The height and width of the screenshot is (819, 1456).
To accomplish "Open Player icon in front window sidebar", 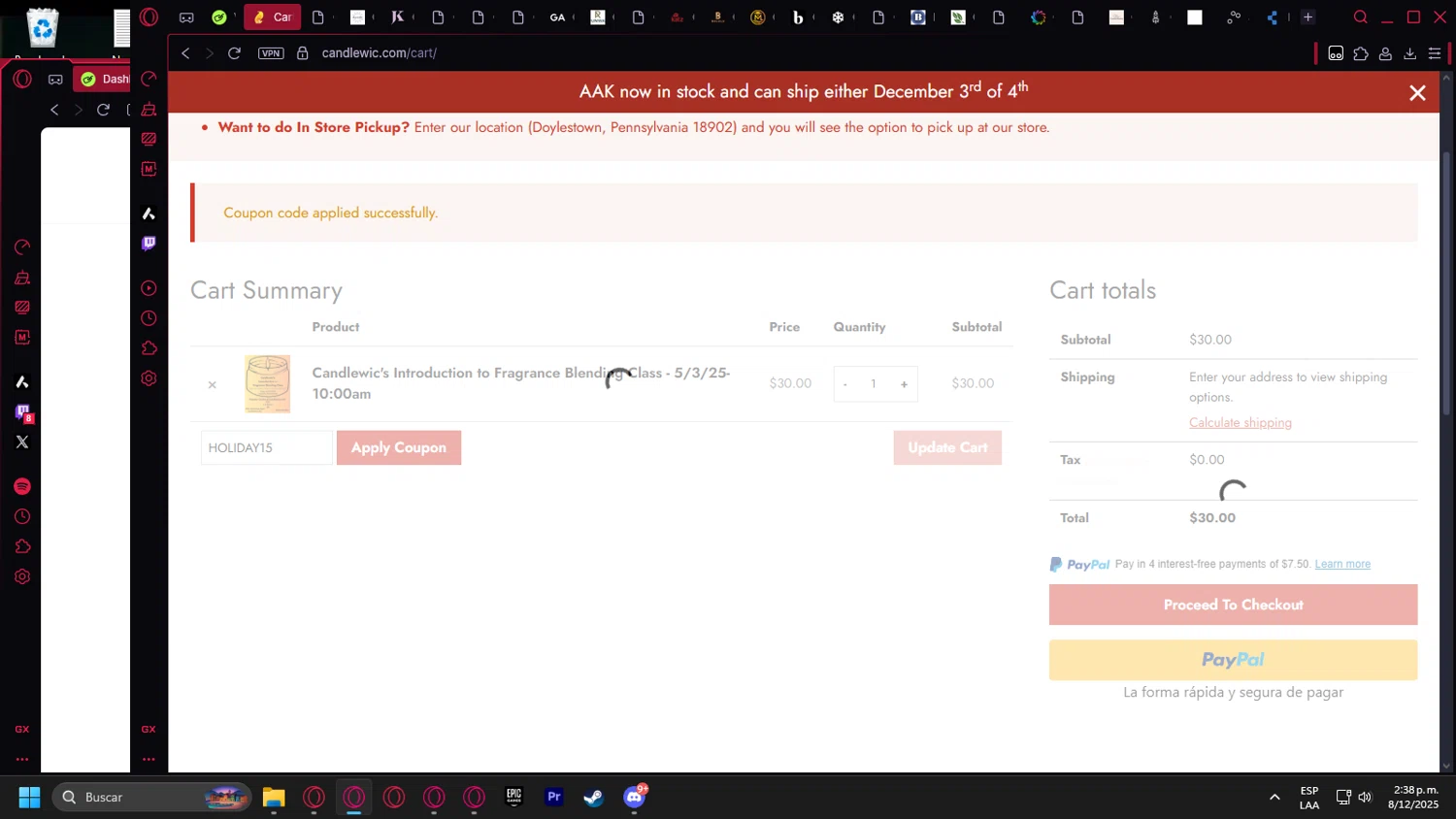I will [x=149, y=288].
